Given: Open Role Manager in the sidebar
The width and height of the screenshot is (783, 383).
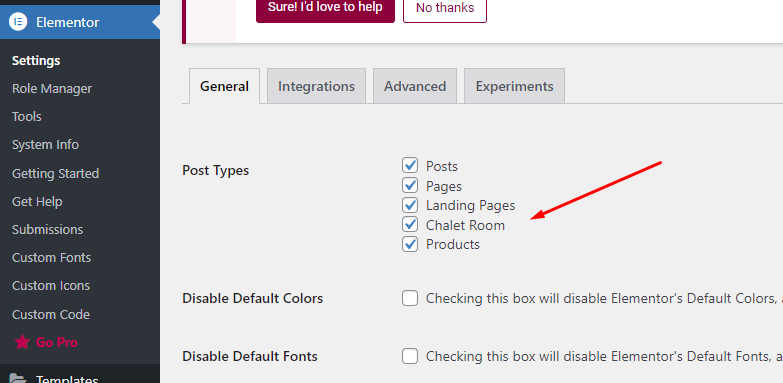Looking at the screenshot, I should [52, 88].
